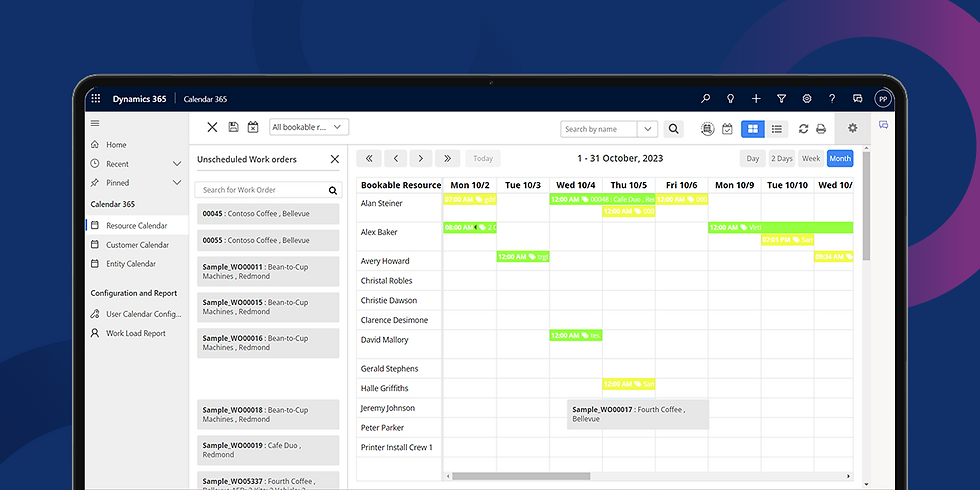
Task: Click the save floppy disk icon
Action: pos(233,128)
